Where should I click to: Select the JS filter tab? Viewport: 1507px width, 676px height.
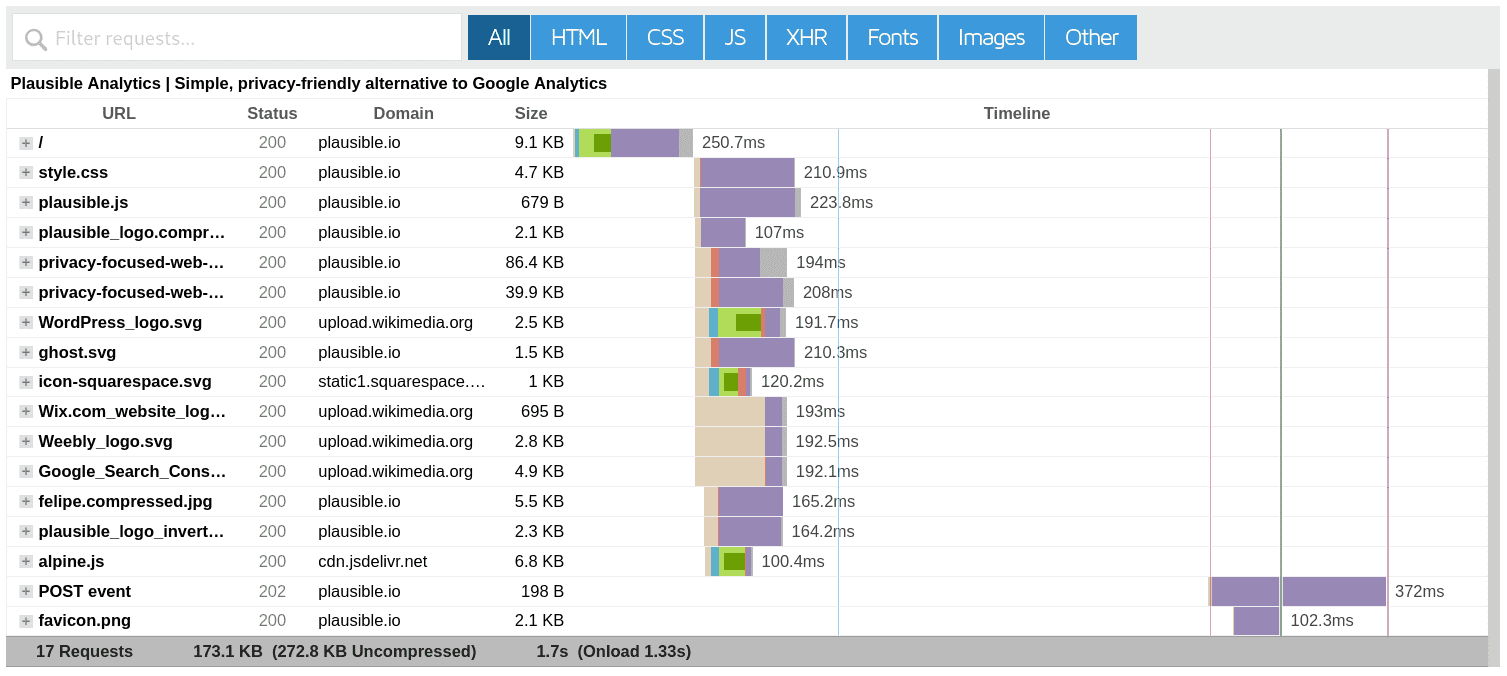click(x=734, y=36)
